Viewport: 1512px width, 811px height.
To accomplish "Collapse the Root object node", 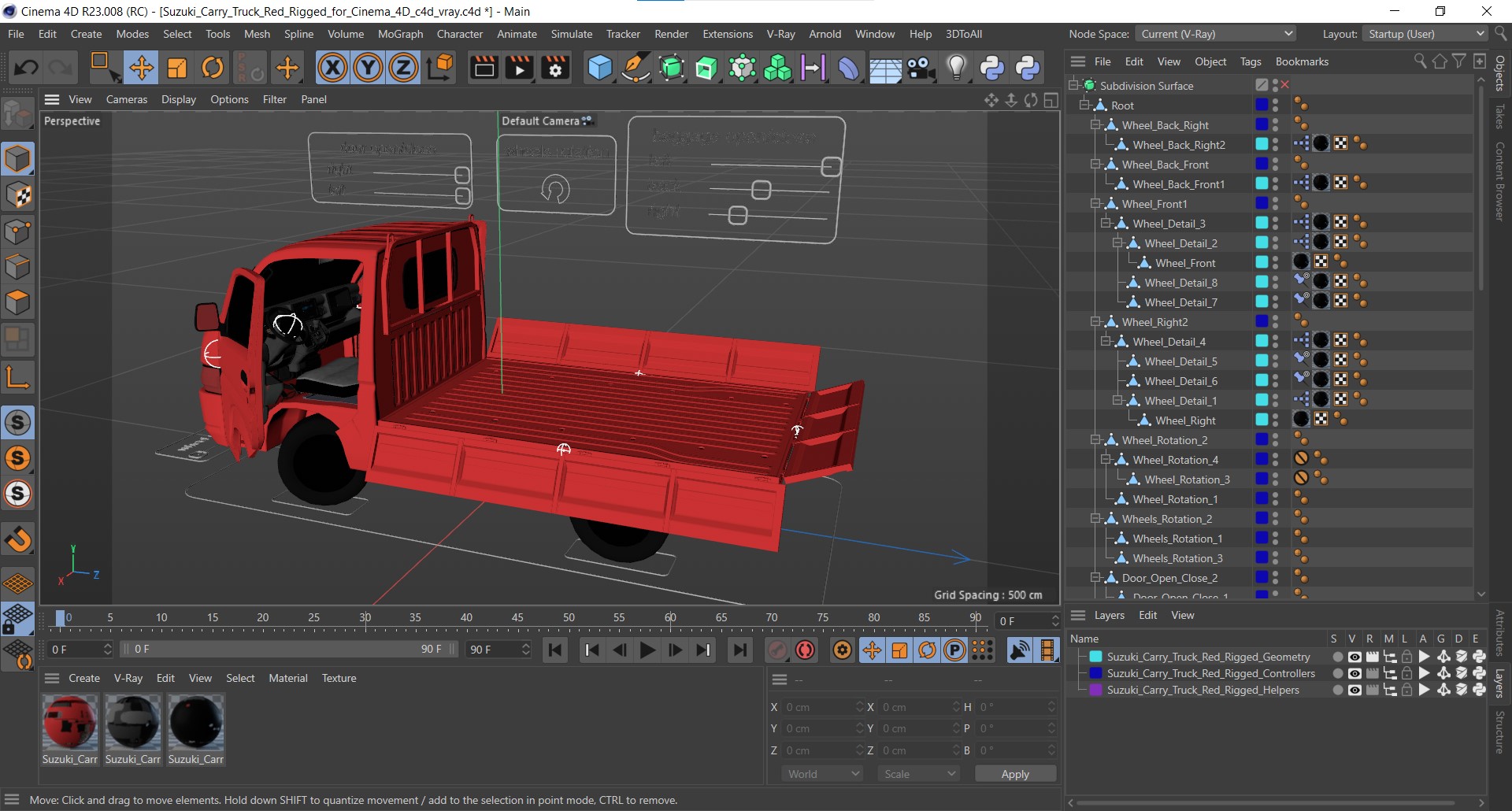I will pos(1084,105).
